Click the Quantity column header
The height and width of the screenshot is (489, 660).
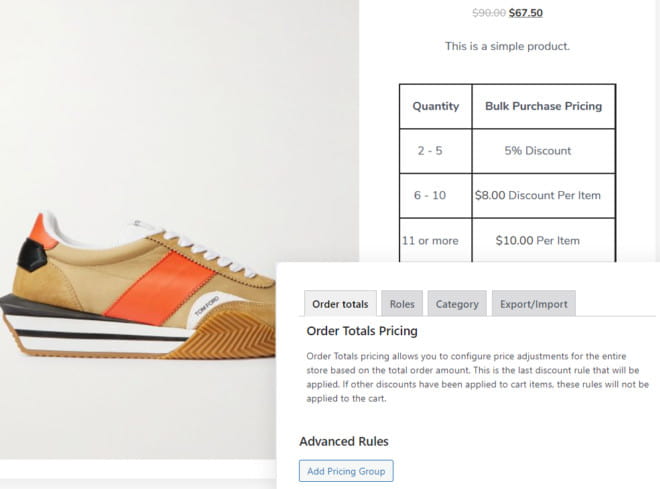pyautogui.click(x=435, y=106)
